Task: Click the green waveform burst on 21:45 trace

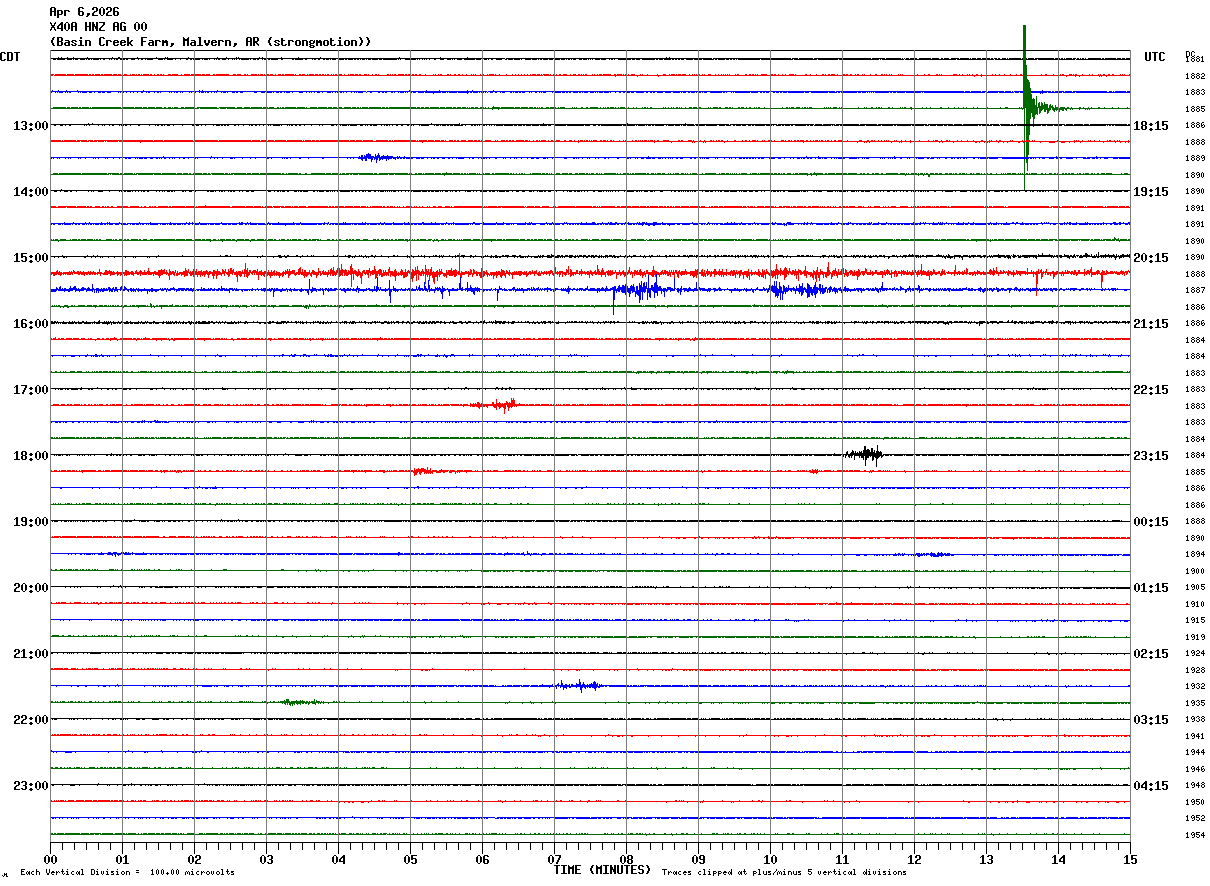Action: [x=300, y=702]
